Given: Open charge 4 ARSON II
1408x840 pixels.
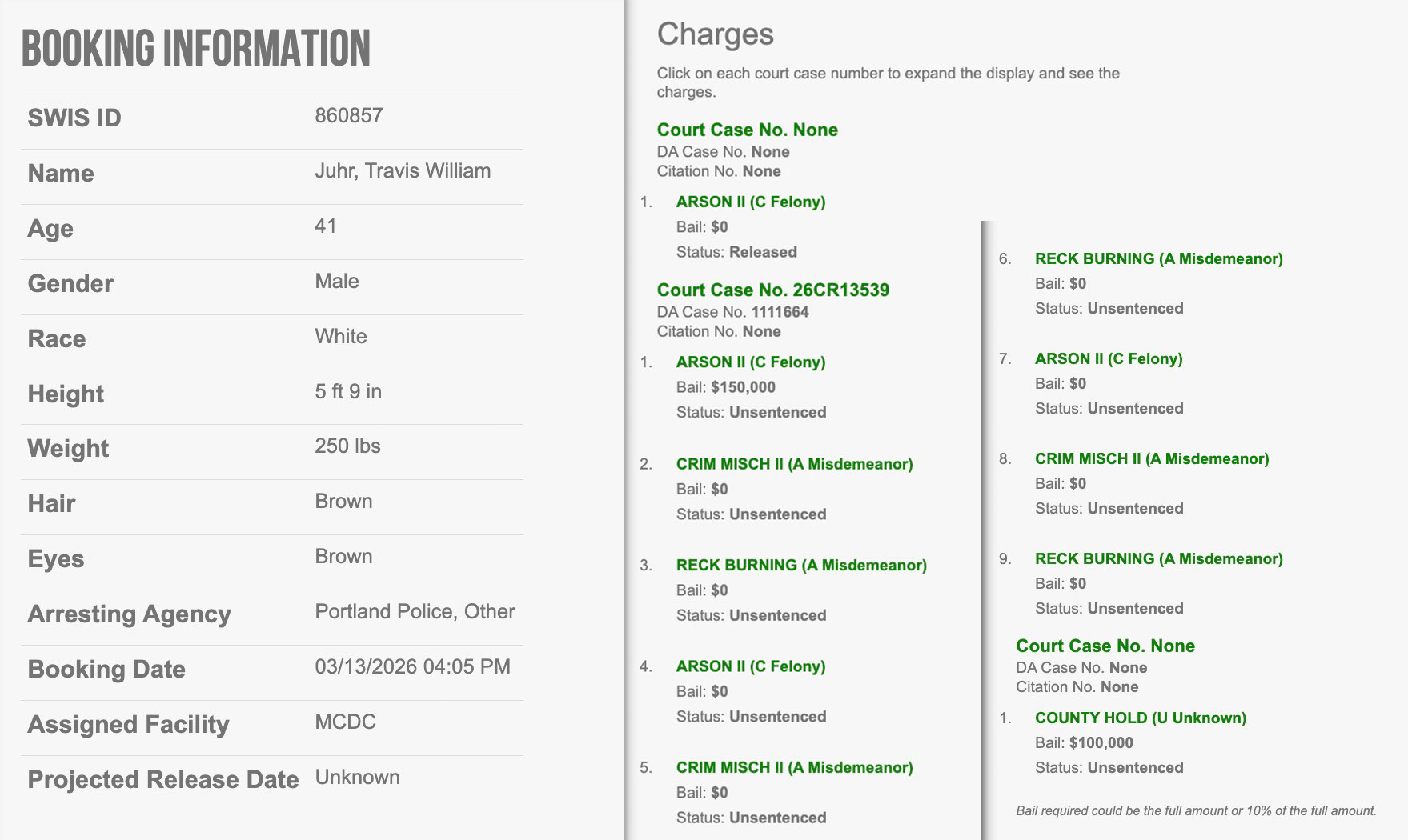Looking at the screenshot, I should pyautogui.click(x=750, y=666).
